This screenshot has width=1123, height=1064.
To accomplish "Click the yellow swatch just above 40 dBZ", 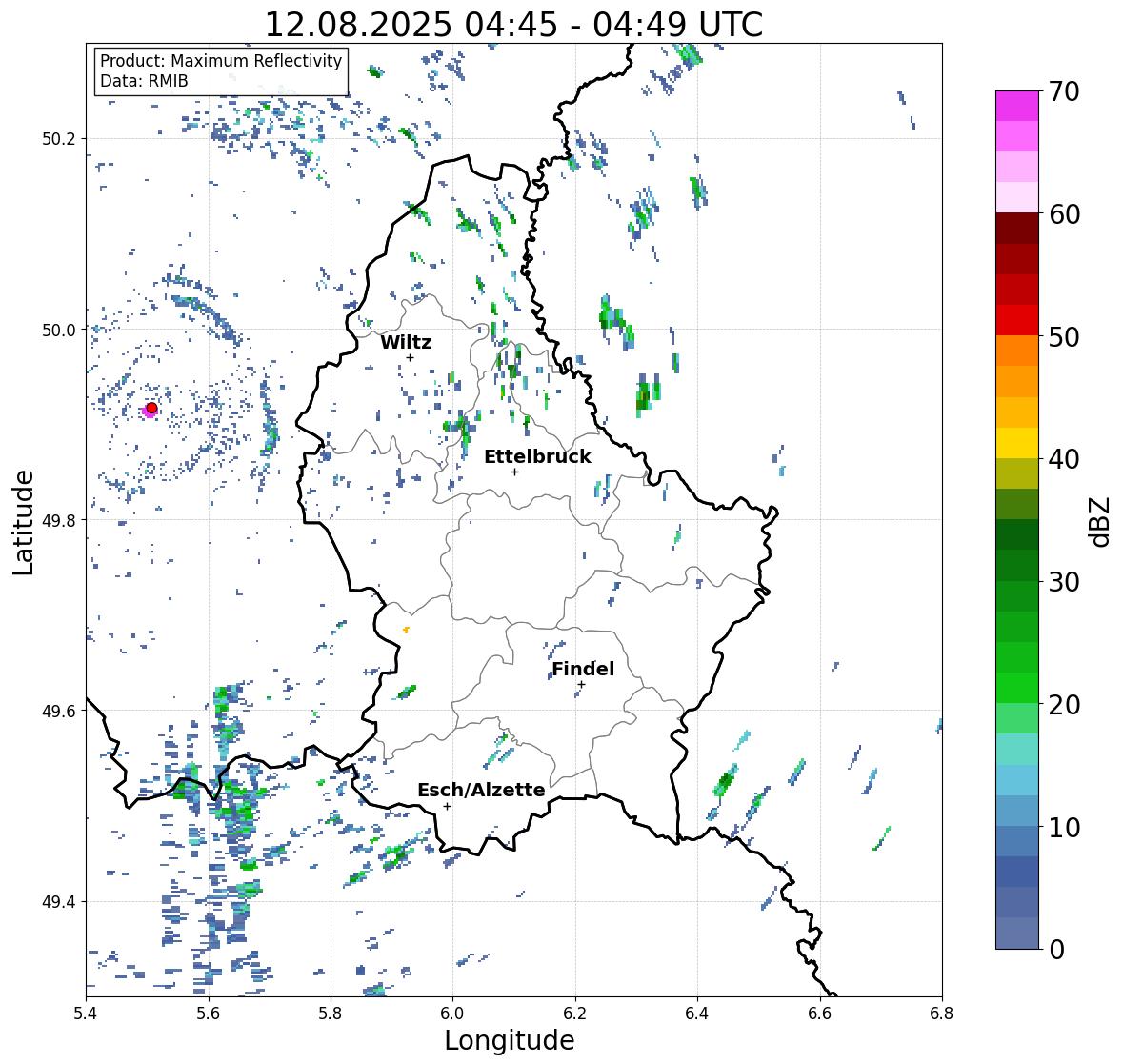I will pyautogui.click(x=1017, y=443).
